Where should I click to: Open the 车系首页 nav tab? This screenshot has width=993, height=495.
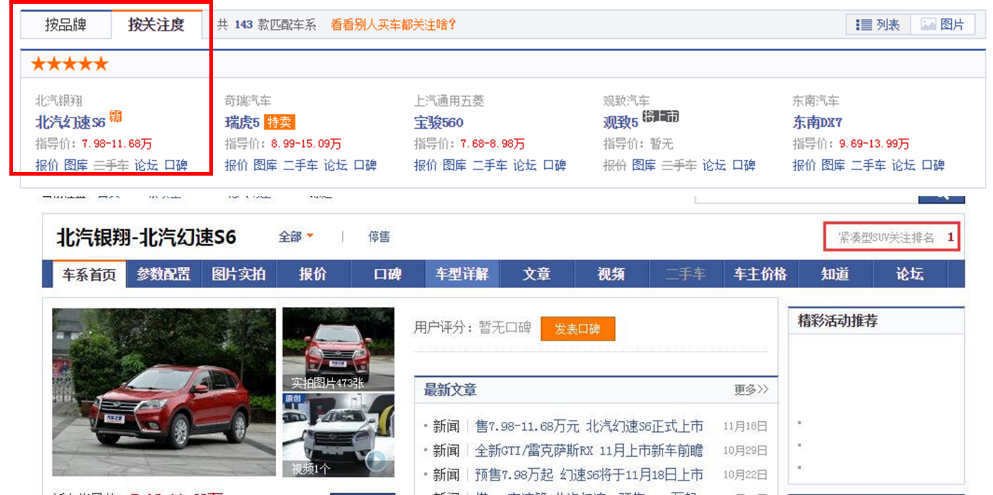click(89, 274)
